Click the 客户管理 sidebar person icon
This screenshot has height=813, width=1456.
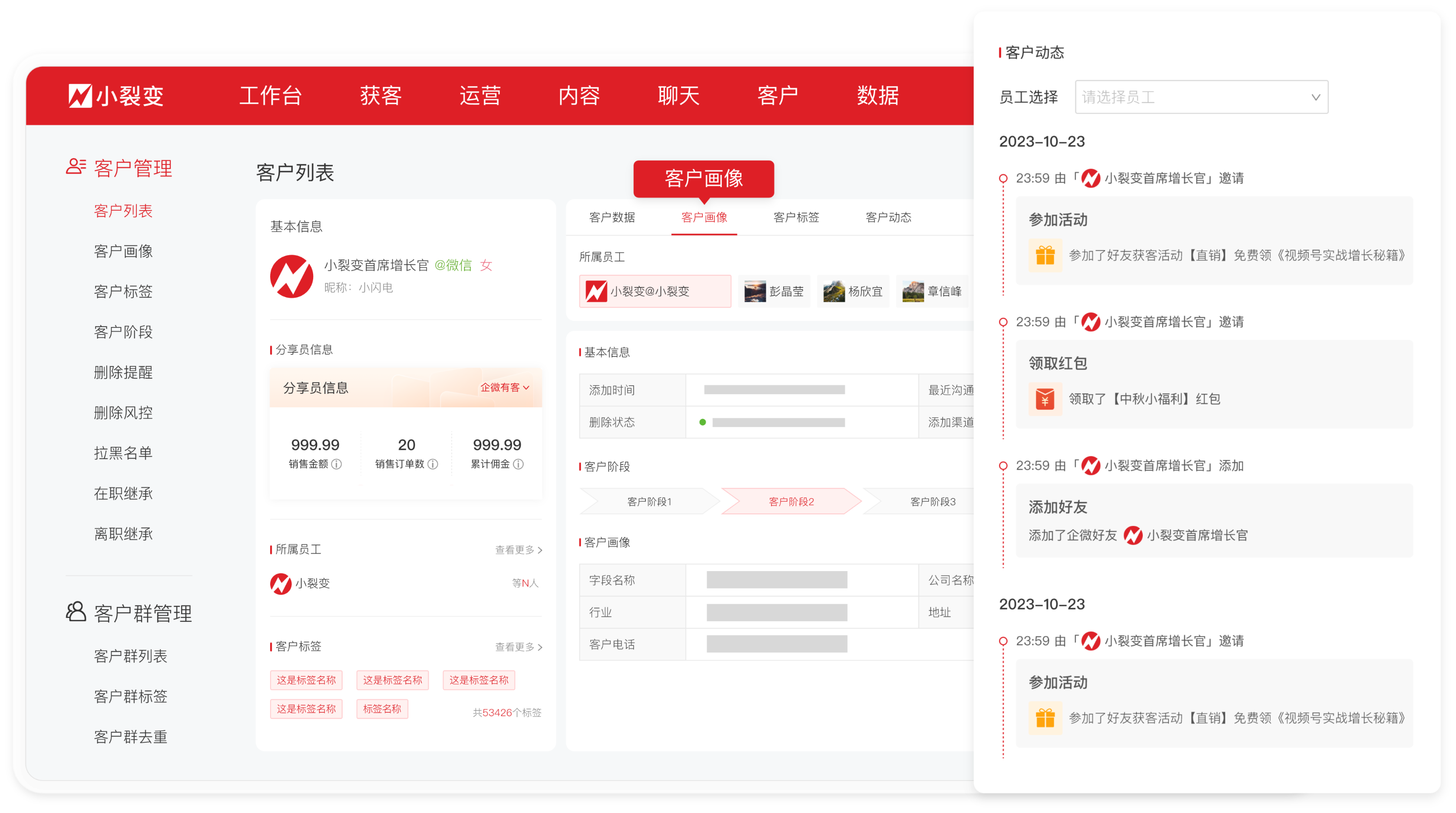click(76, 167)
